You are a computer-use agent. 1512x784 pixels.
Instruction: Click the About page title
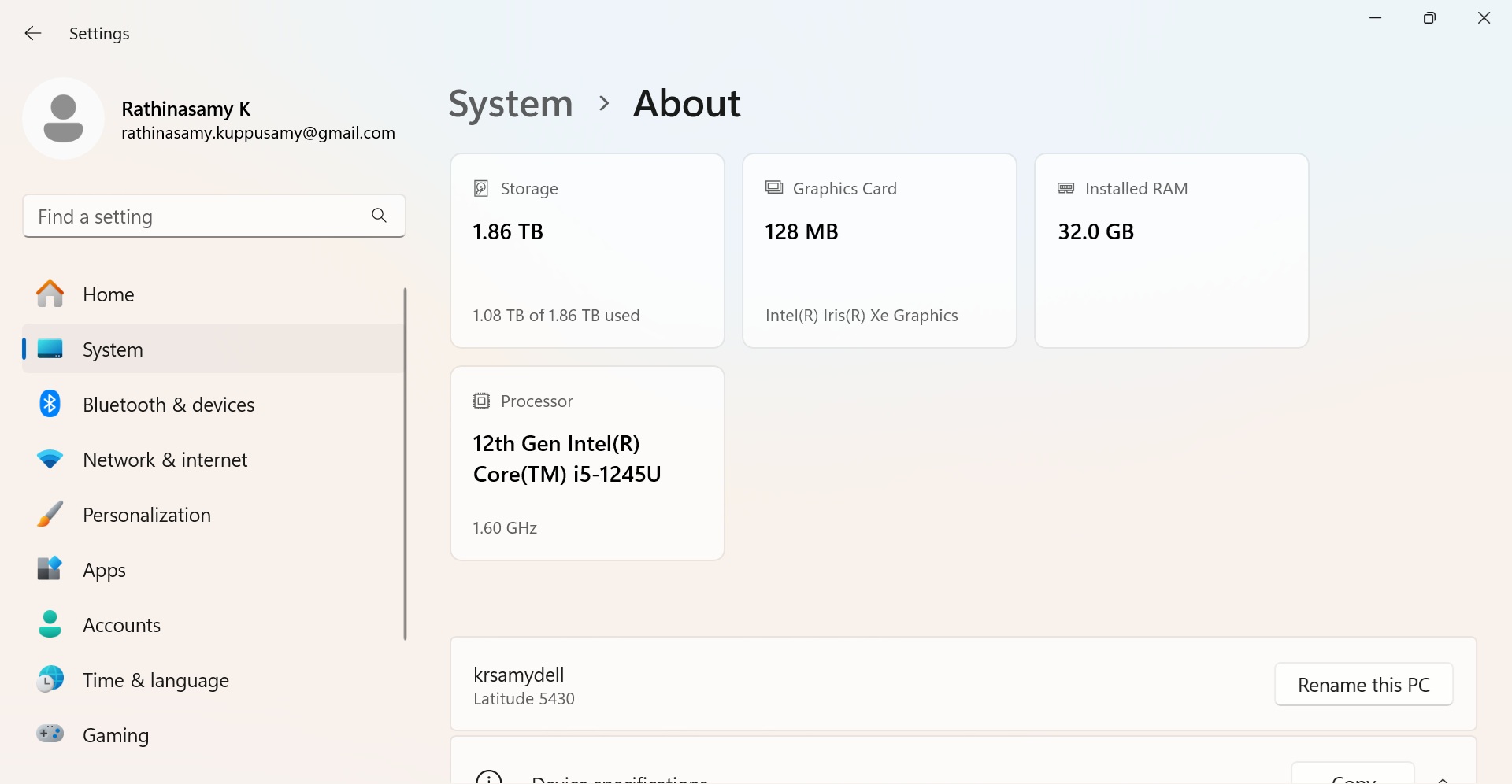point(687,103)
